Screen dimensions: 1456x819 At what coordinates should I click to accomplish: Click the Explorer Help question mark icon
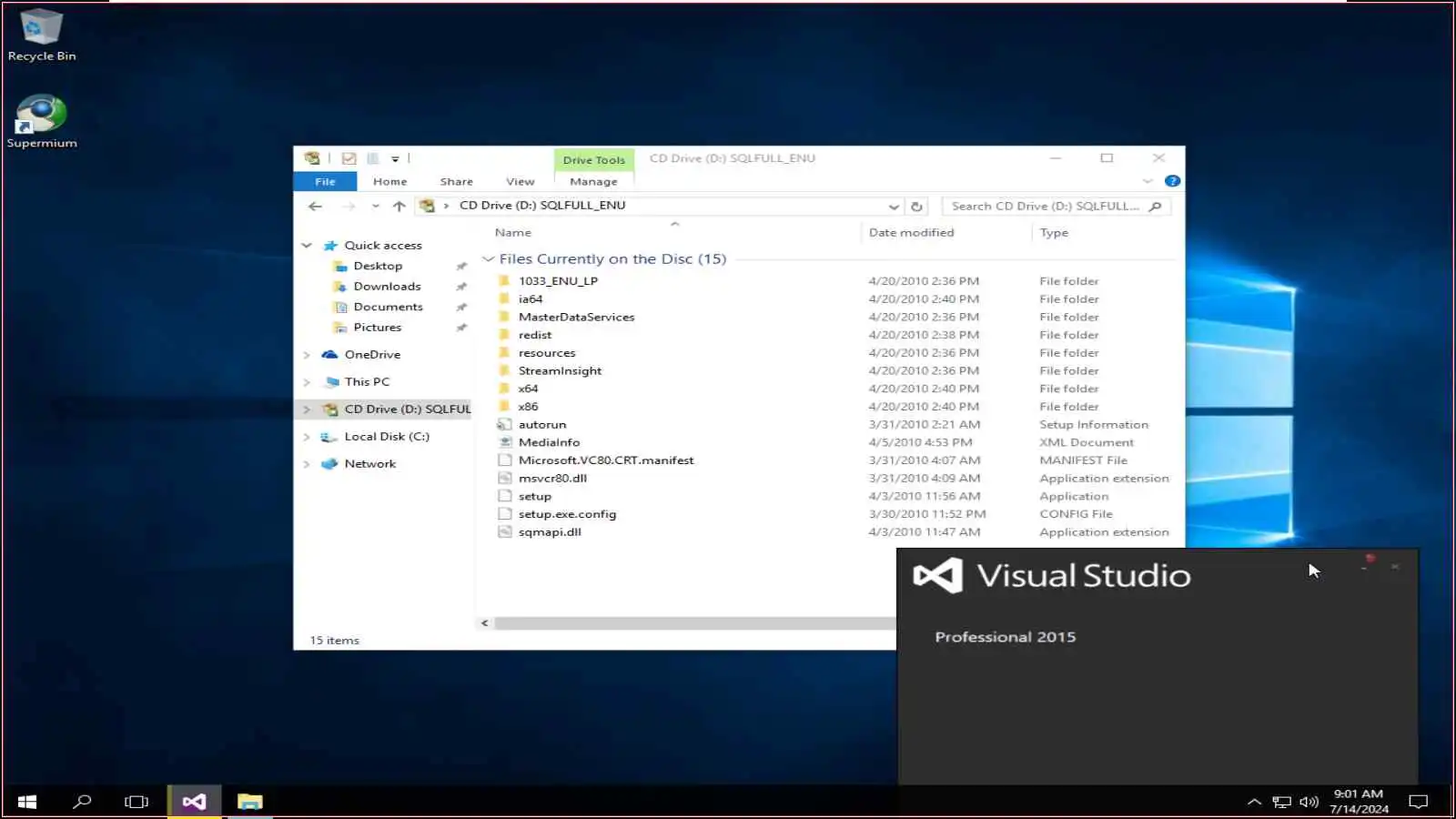click(x=1172, y=181)
